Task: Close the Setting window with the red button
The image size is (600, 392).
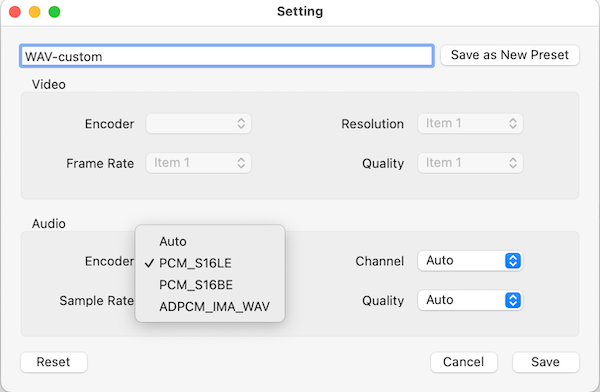Action: [15, 12]
